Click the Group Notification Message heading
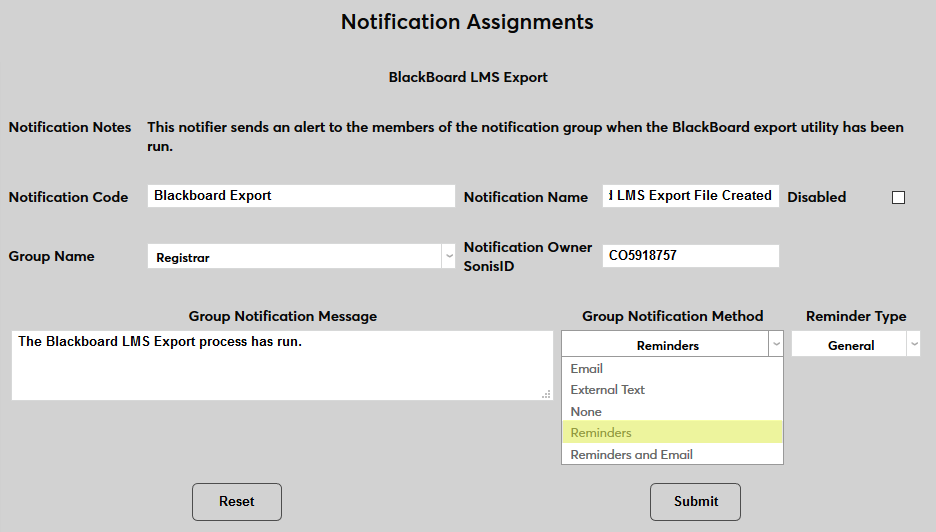The width and height of the screenshot is (936, 532). point(283,316)
